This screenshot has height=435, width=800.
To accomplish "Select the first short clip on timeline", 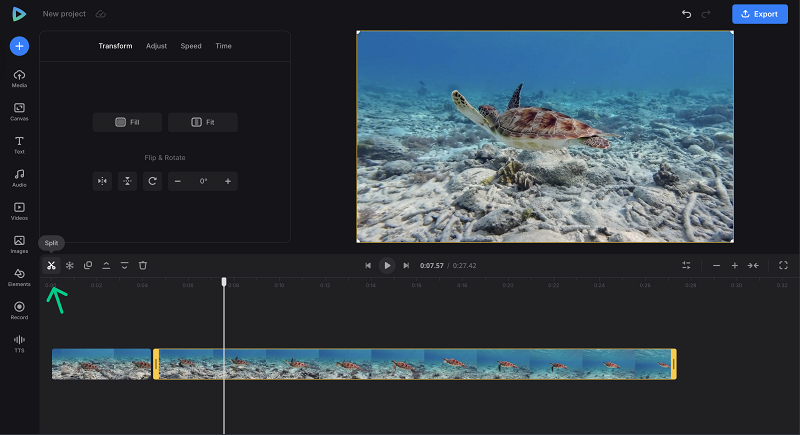I will click(x=102, y=364).
